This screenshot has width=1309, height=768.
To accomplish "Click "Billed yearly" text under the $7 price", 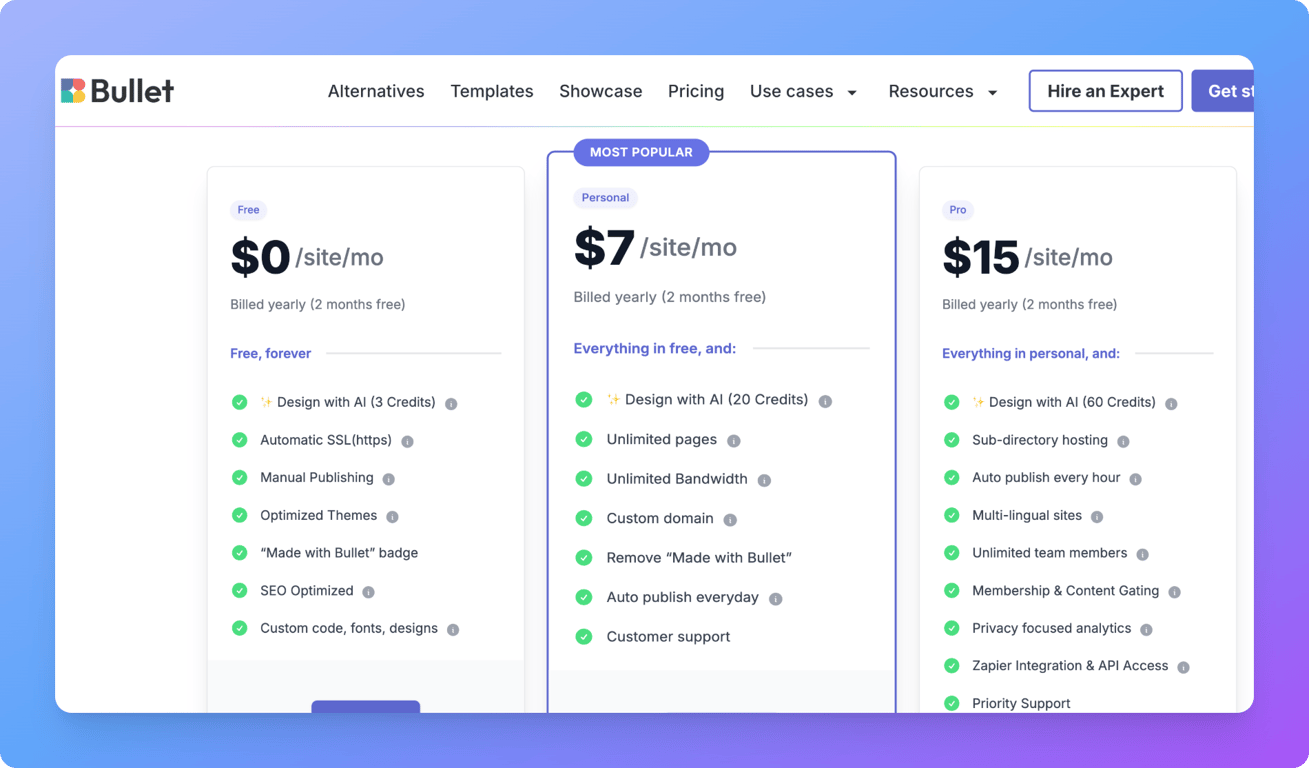I will click(670, 297).
